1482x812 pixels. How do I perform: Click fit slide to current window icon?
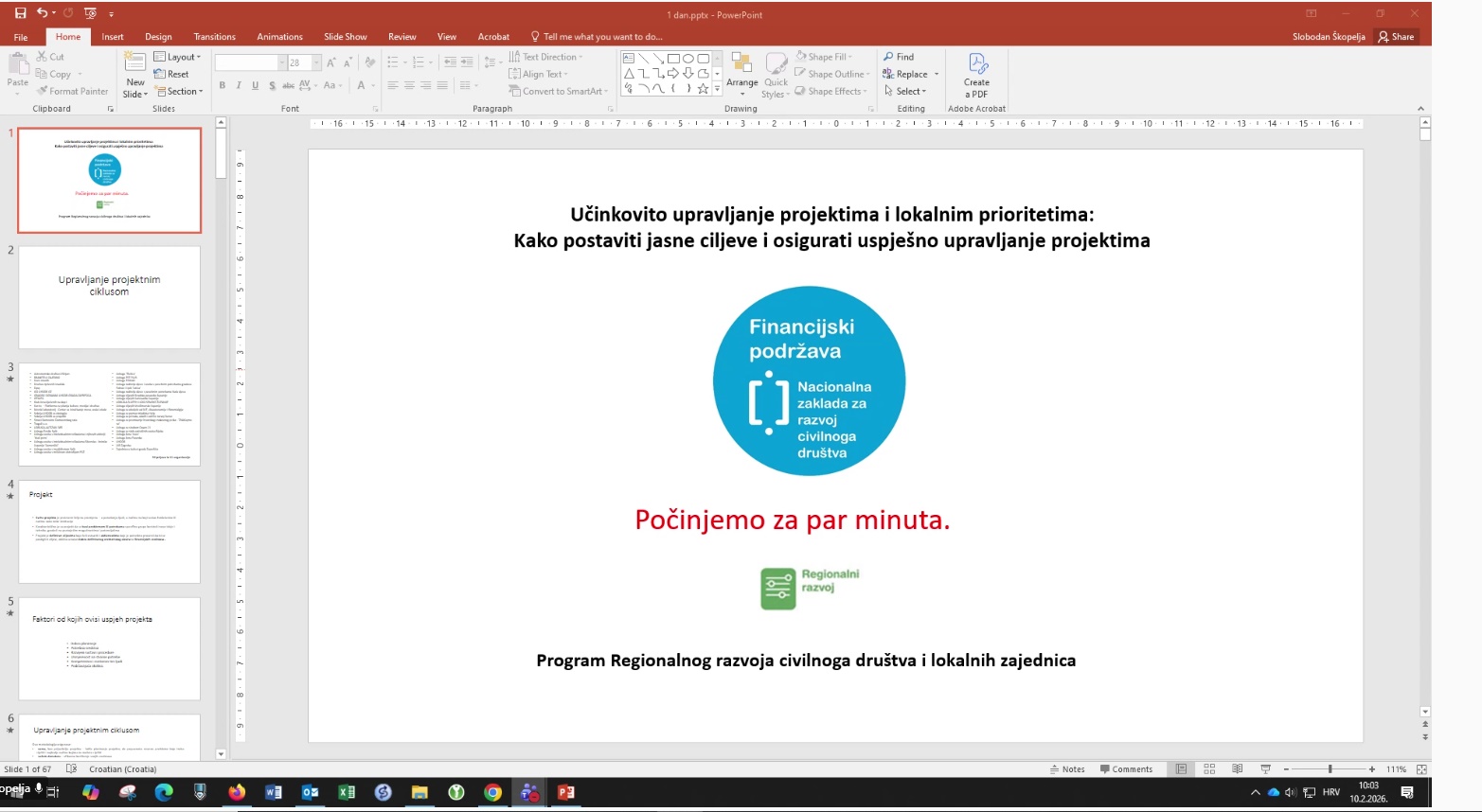(x=1422, y=769)
